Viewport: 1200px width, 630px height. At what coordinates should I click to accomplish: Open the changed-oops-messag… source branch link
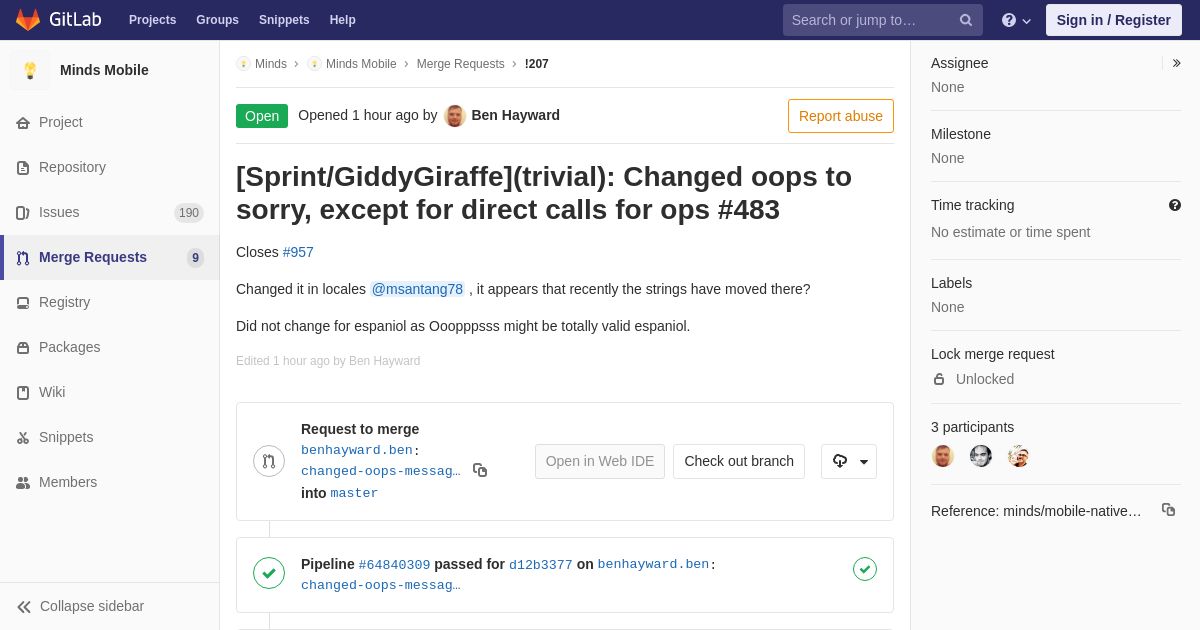pos(381,472)
